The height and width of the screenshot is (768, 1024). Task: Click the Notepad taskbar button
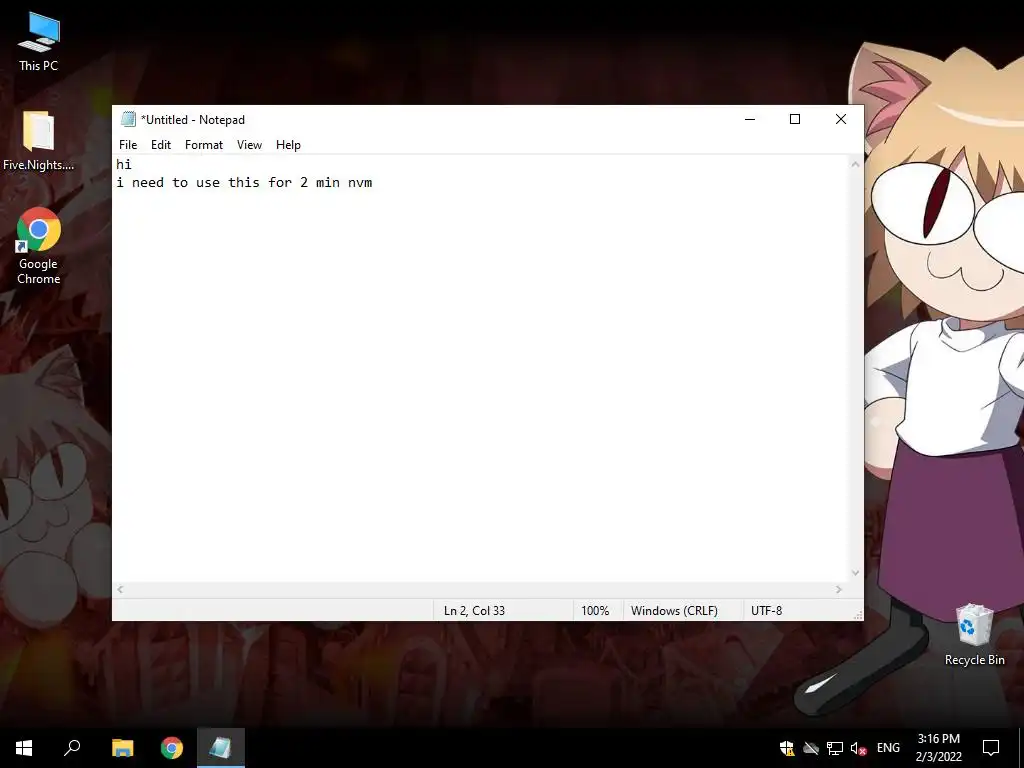coord(221,748)
